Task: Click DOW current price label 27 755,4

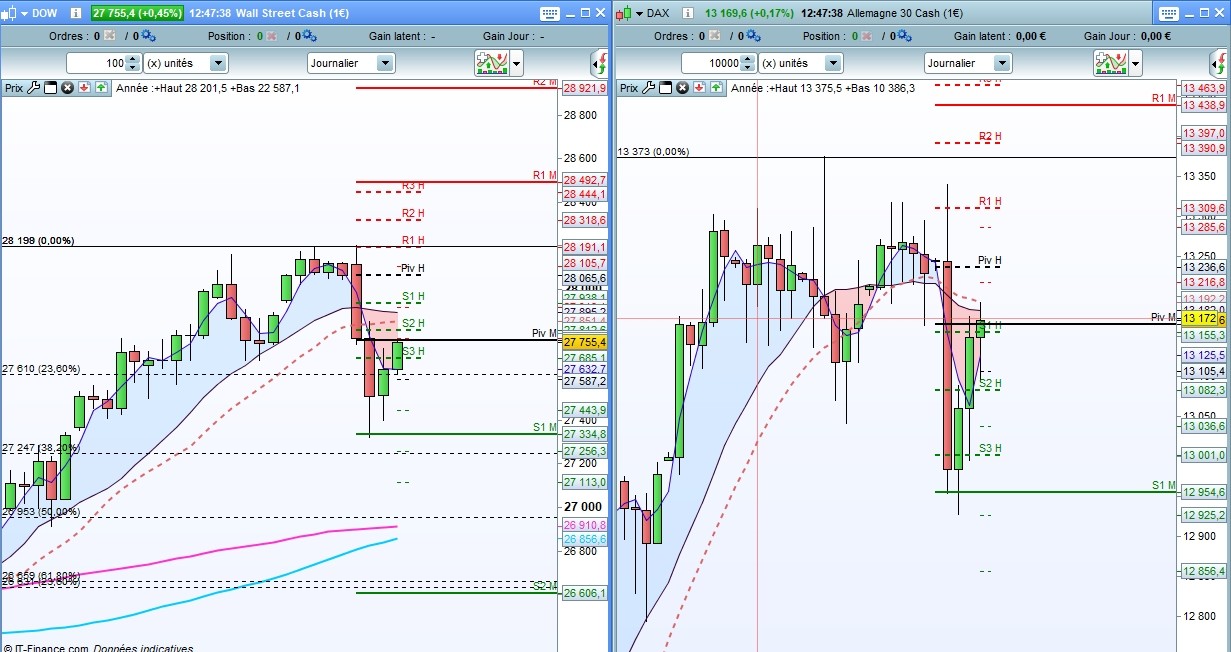Action: click(x=585, y=342)
